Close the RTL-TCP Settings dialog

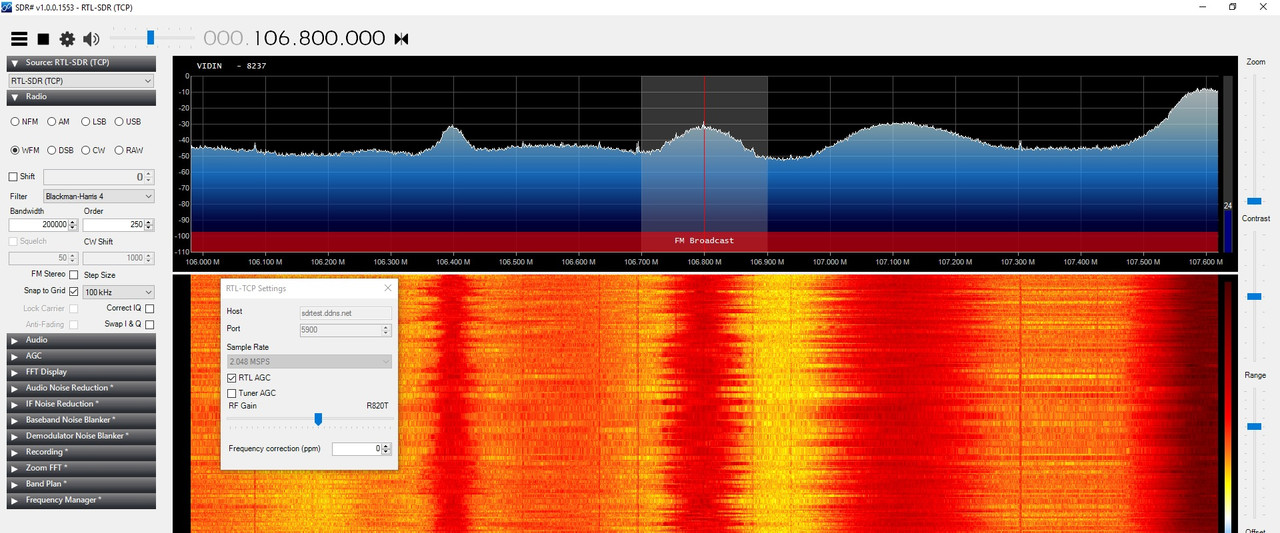(388, 288)
